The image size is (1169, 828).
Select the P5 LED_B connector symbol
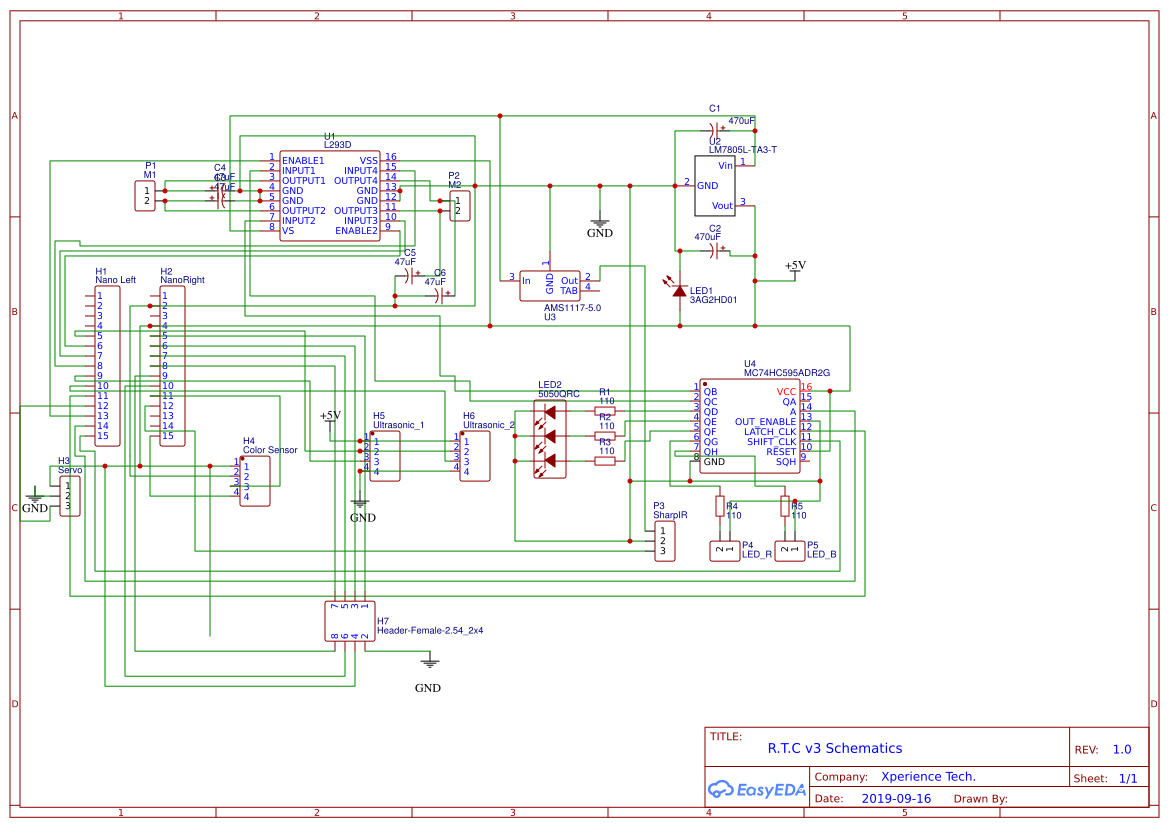pyautogui.click(x=790, y=551)
